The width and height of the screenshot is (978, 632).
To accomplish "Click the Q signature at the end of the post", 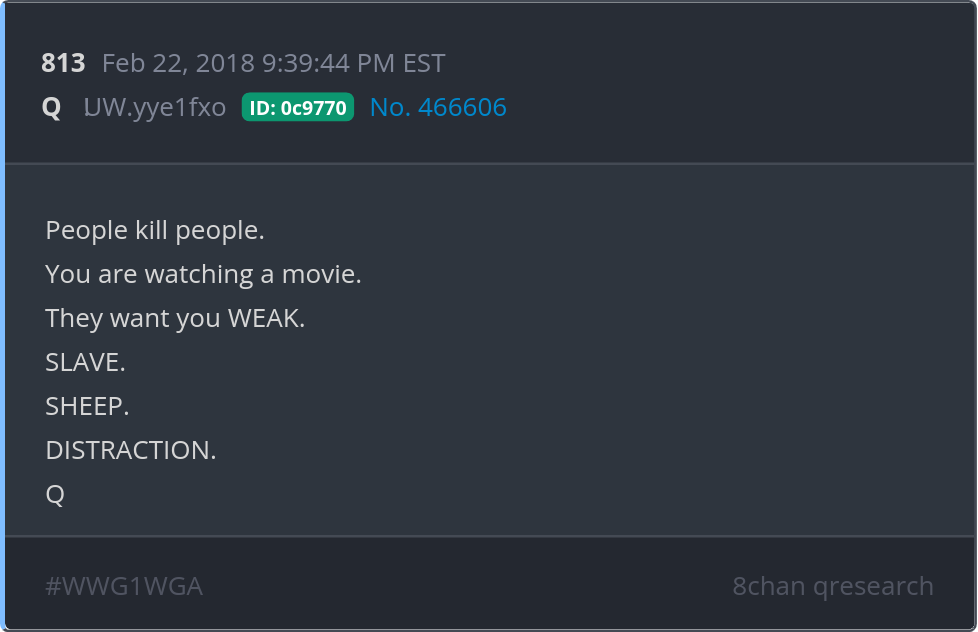I will point(55,495).
